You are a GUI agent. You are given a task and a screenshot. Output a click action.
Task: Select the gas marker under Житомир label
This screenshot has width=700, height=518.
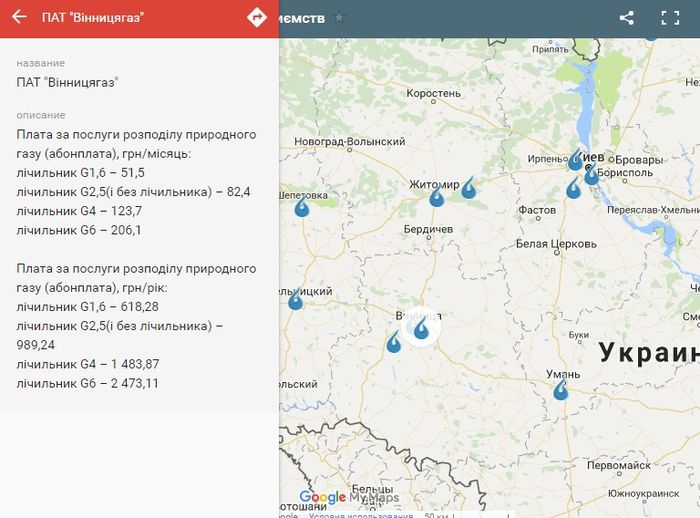[437, 196]
